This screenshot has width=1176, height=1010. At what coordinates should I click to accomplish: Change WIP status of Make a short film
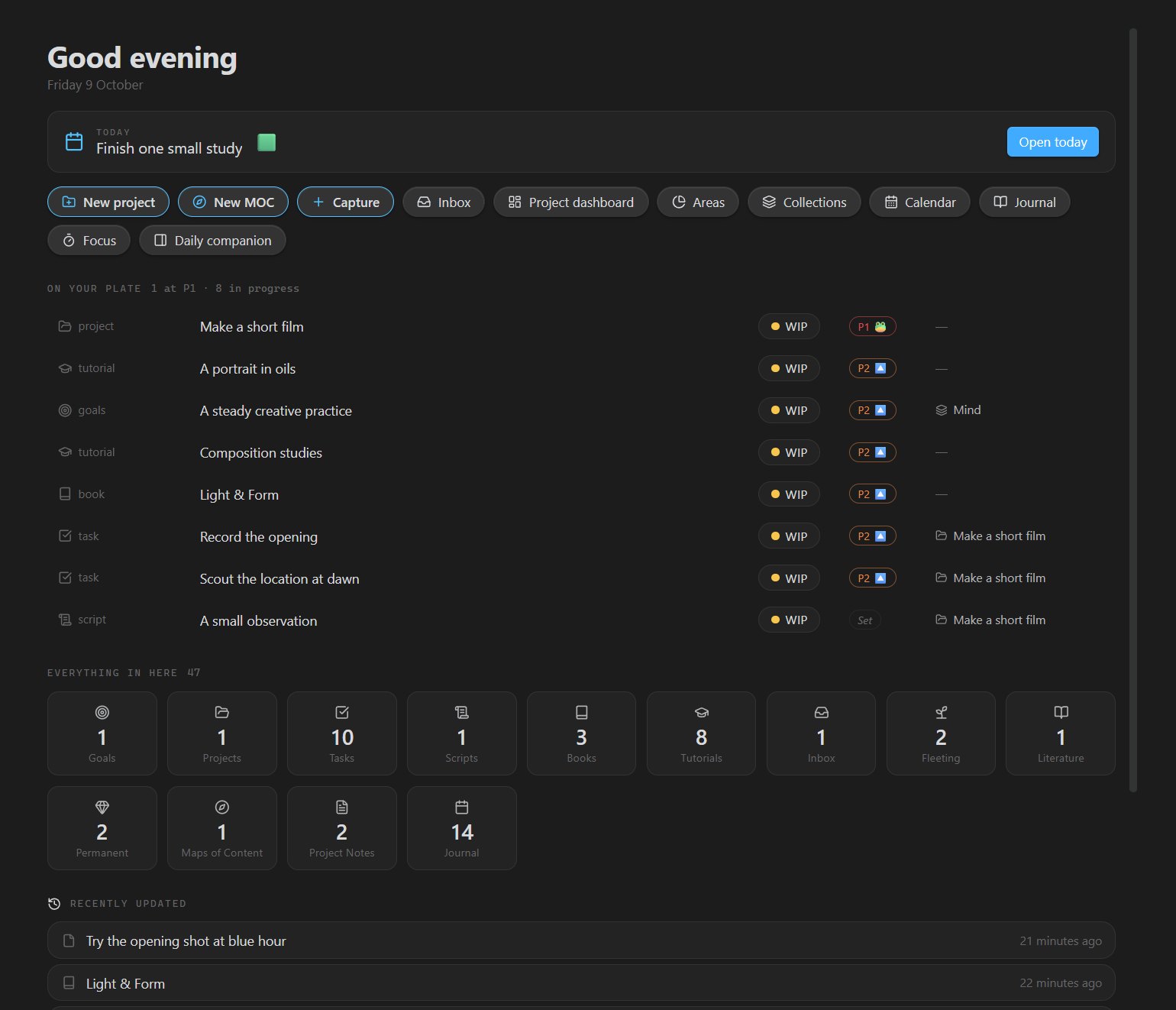point(789,326)
